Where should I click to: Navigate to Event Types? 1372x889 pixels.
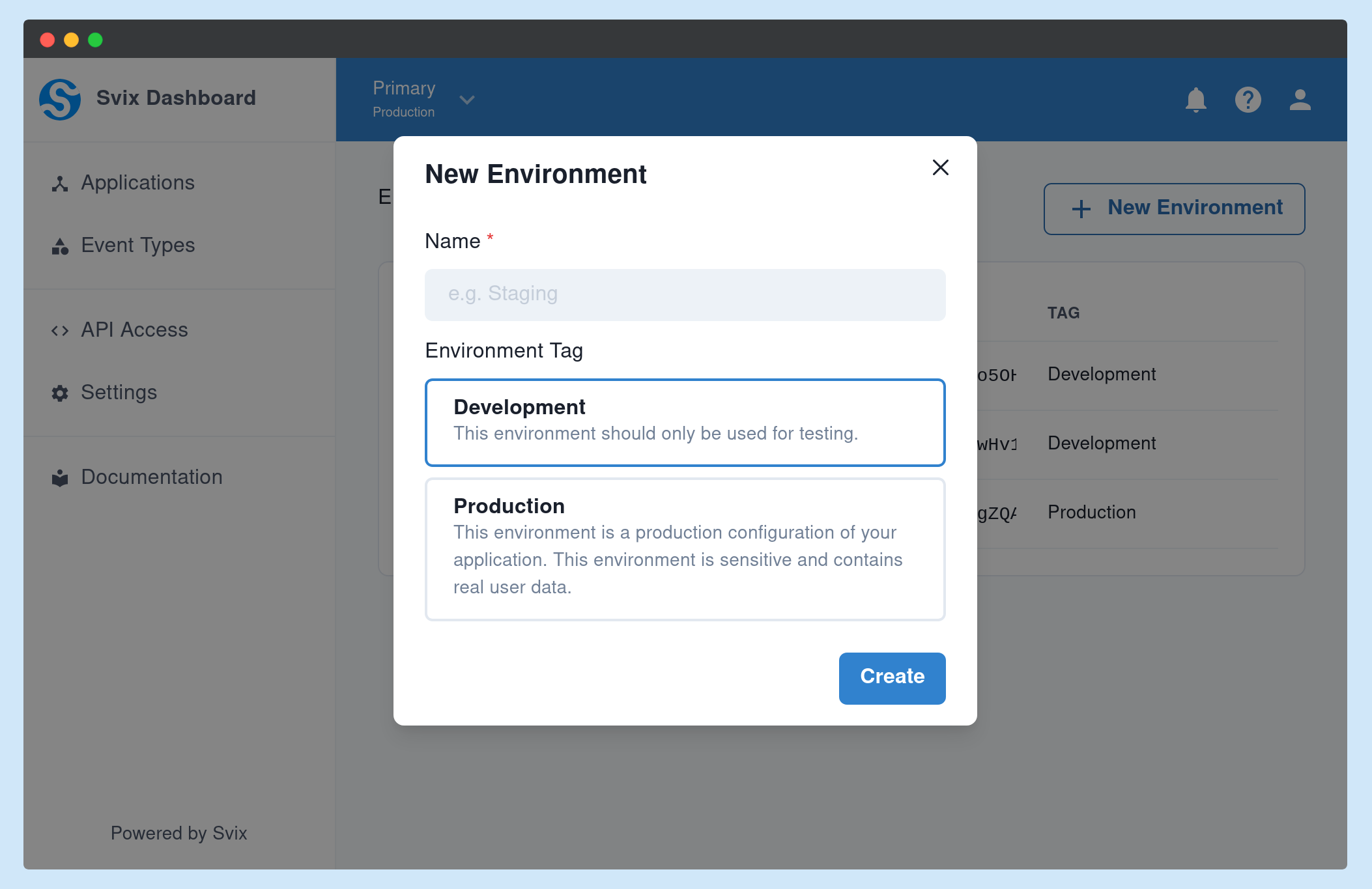pos(137,246)
